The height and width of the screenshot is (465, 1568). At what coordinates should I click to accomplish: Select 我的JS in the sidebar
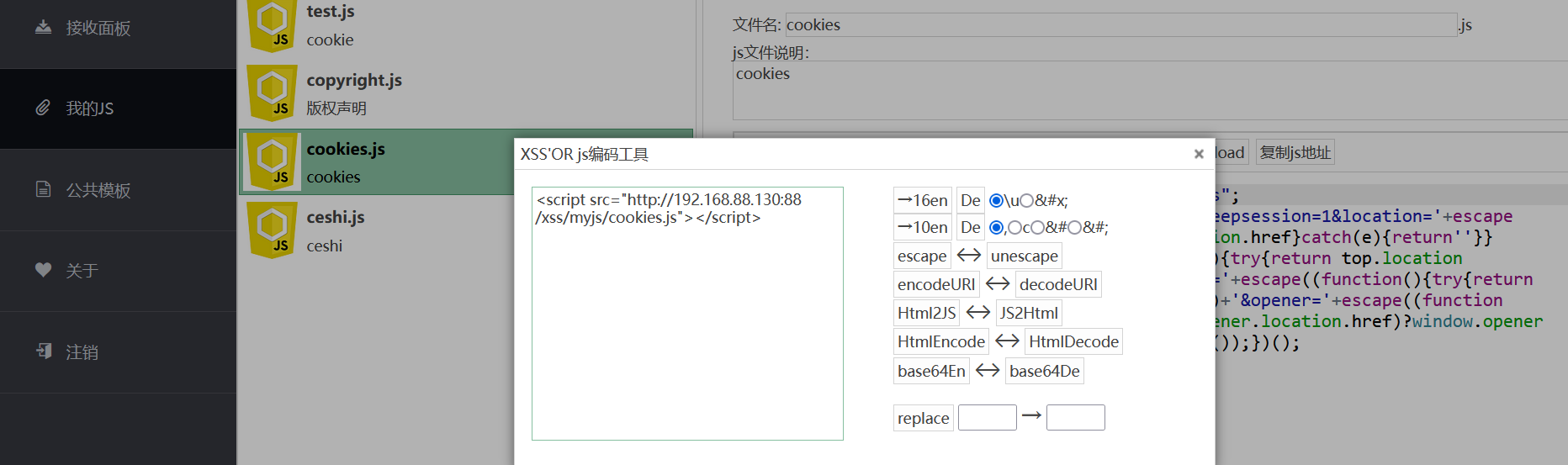(118, 108)
